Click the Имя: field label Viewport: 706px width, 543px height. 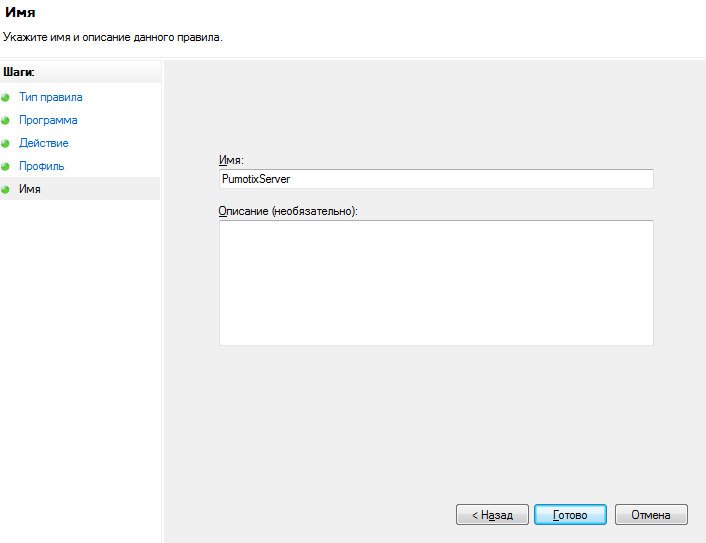pyautogui.click(x=231, y=160)
